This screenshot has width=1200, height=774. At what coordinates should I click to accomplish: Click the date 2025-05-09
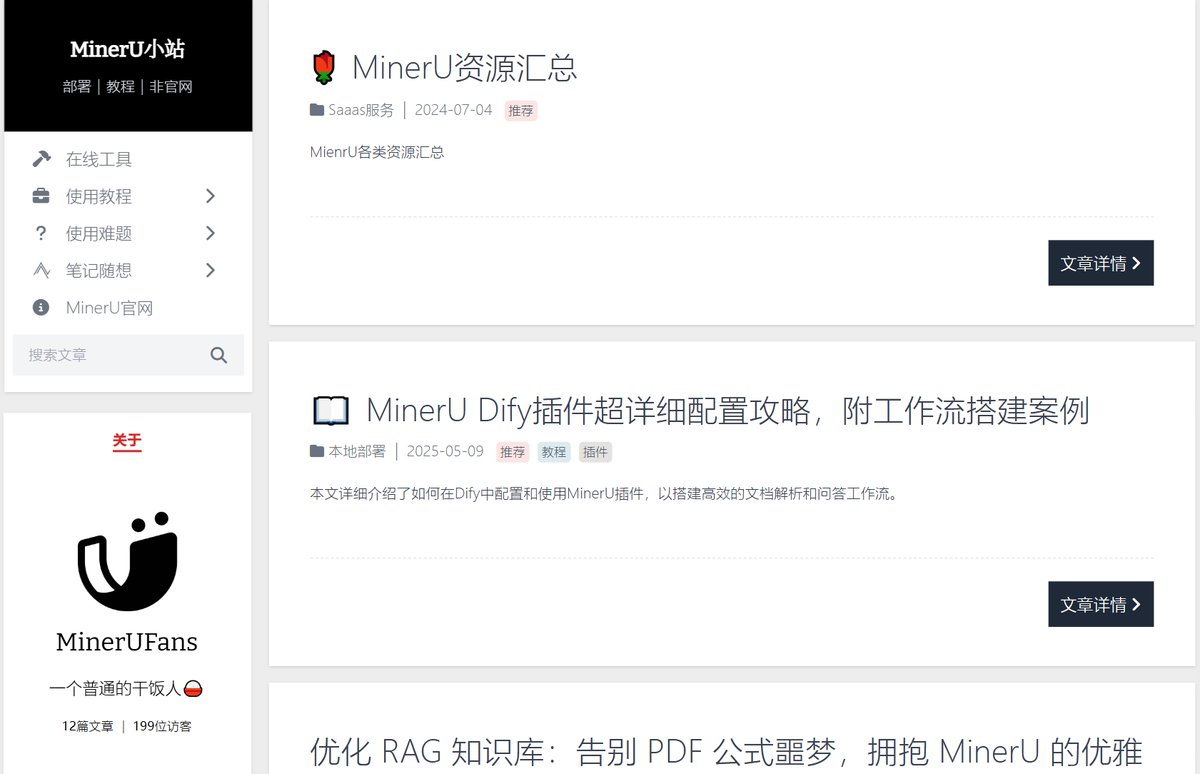(445, 452)
